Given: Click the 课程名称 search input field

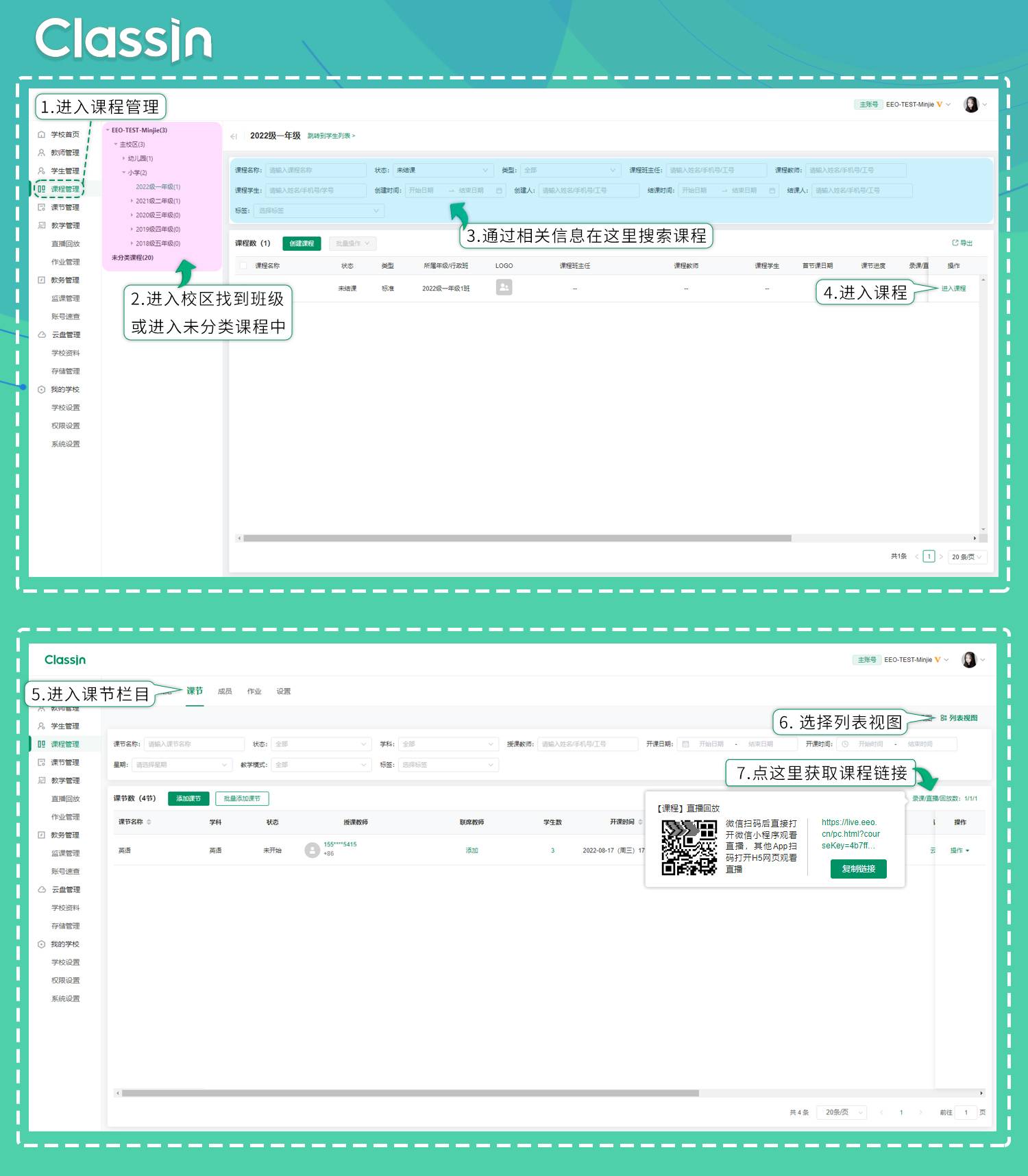Looking at the screenshot, I should 316,170.
